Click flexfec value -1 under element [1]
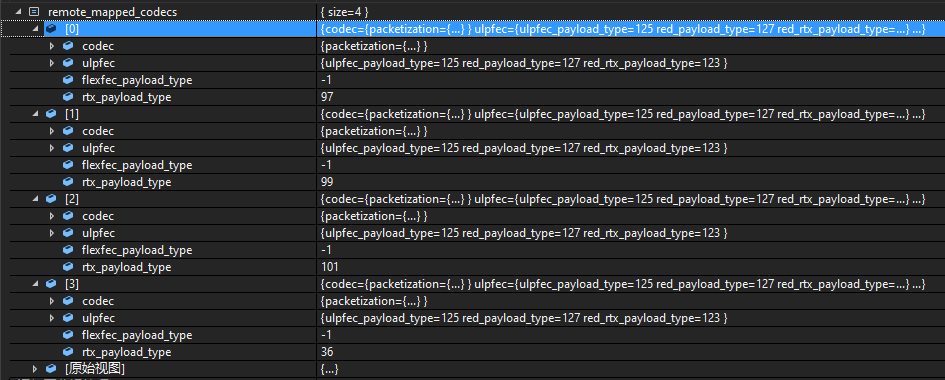The height and width of the screenshot is (380, 945). tap(326, 165)
